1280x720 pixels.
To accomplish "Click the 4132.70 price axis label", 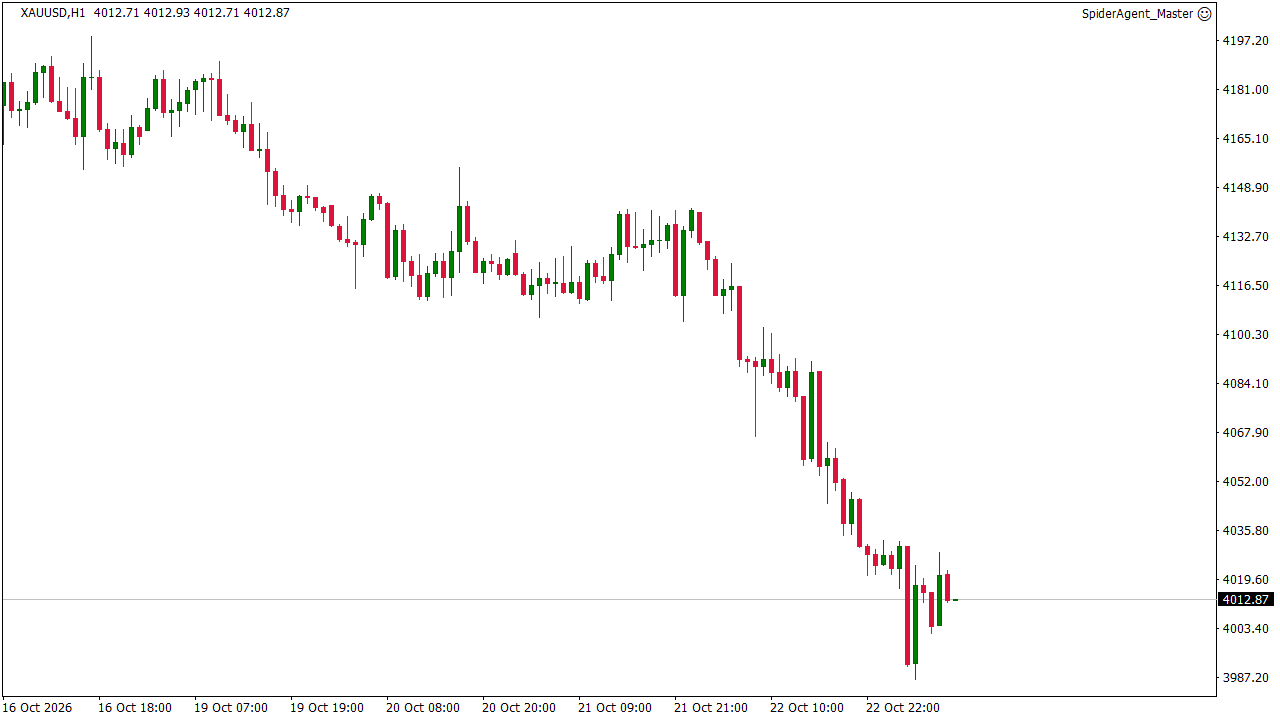I will click(x=1245, y=237).
